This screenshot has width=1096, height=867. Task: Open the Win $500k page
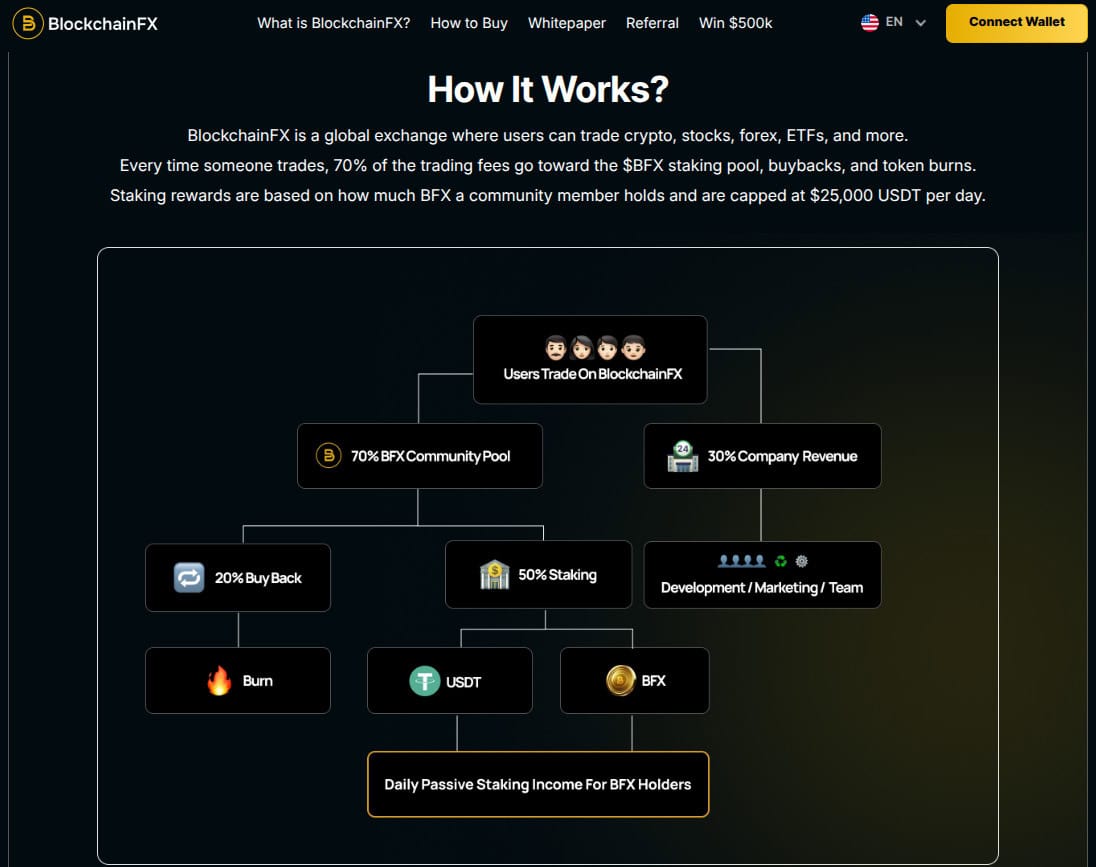click(x=735, y=23)
